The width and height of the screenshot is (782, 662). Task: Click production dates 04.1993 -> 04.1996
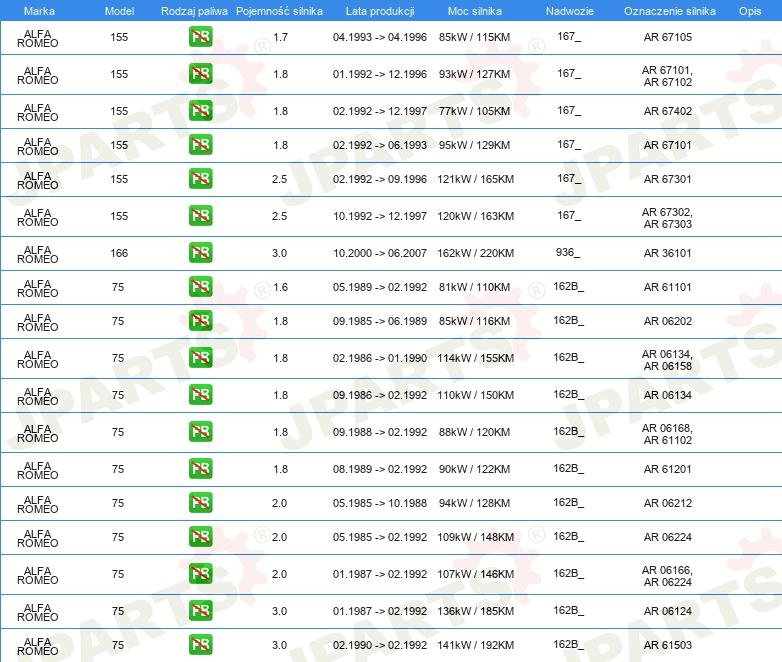click(380, 37)
